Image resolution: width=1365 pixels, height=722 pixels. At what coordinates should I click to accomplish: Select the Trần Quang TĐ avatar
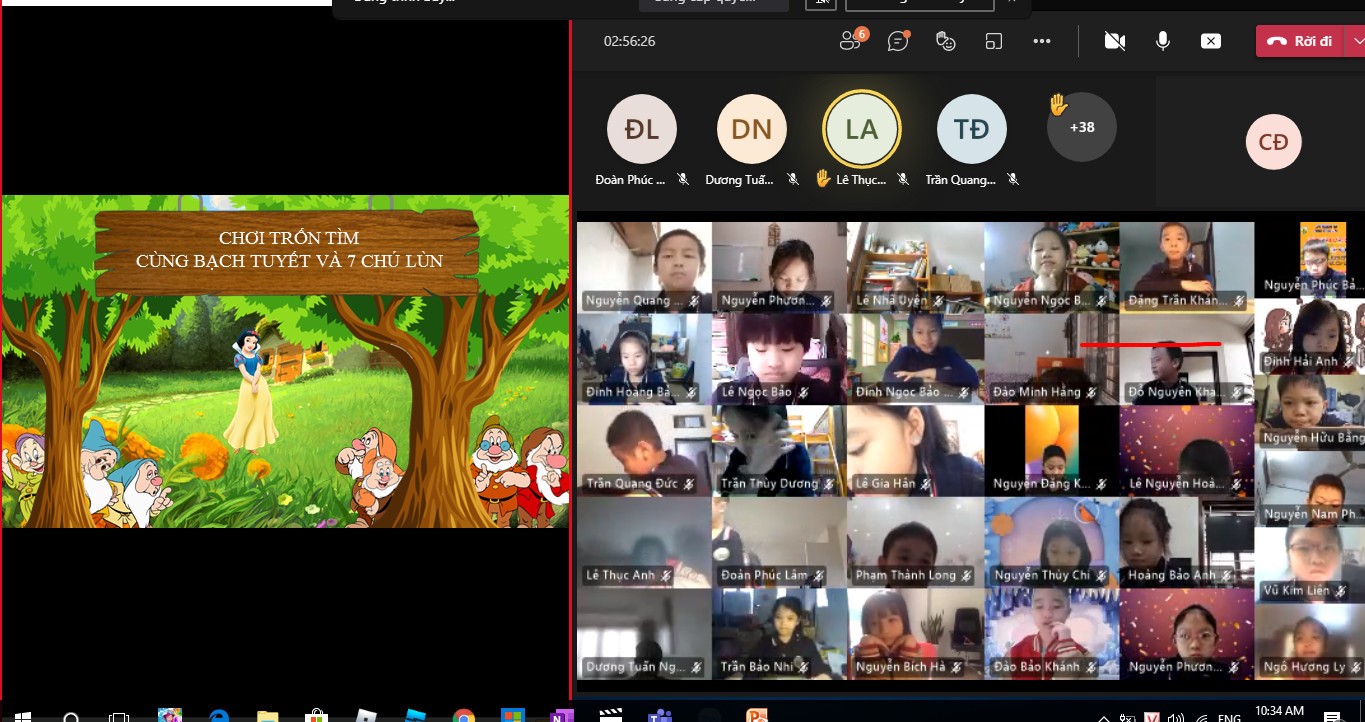pyautogui.click(x=971, y=130)
